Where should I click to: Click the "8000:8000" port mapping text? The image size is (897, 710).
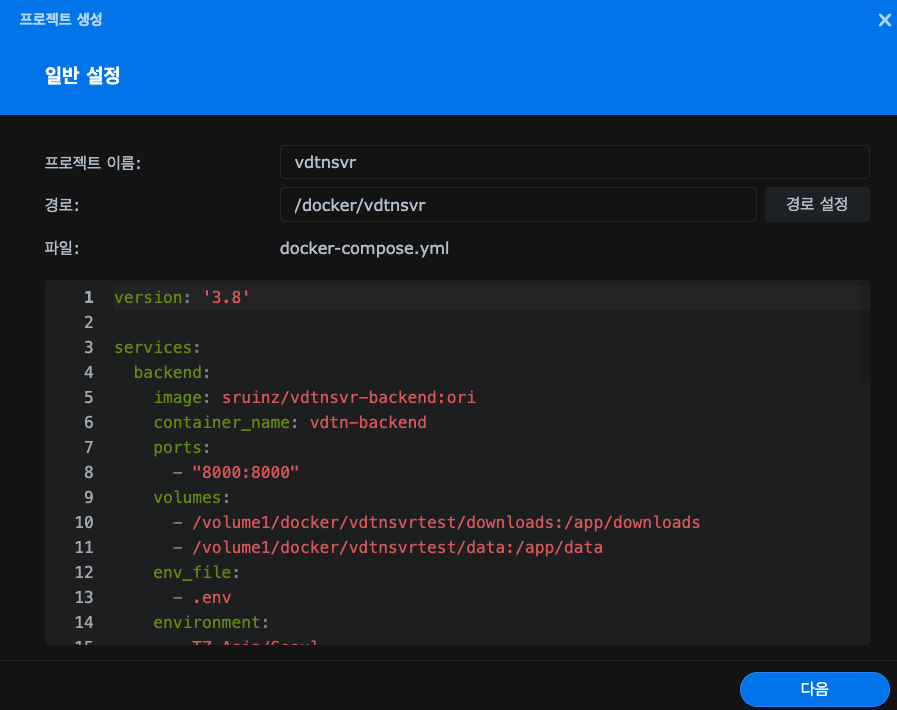click(x=246, y=472)
